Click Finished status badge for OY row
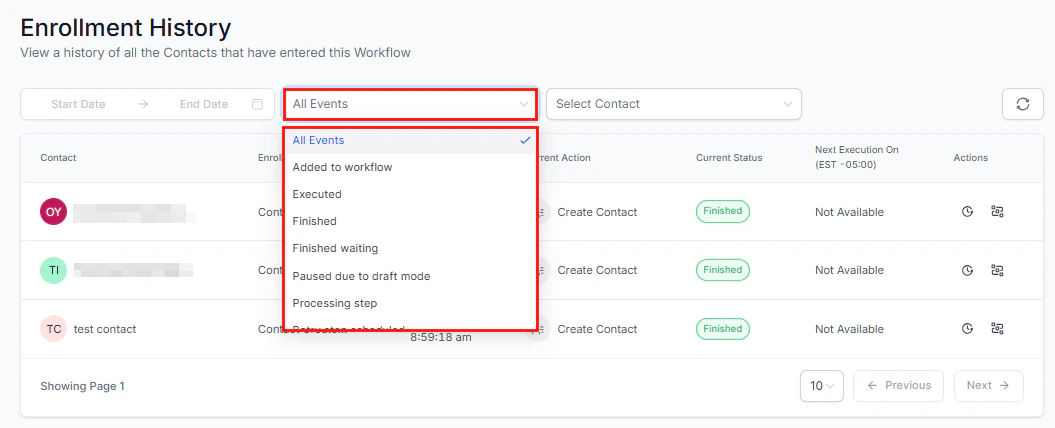 (723, 211)
